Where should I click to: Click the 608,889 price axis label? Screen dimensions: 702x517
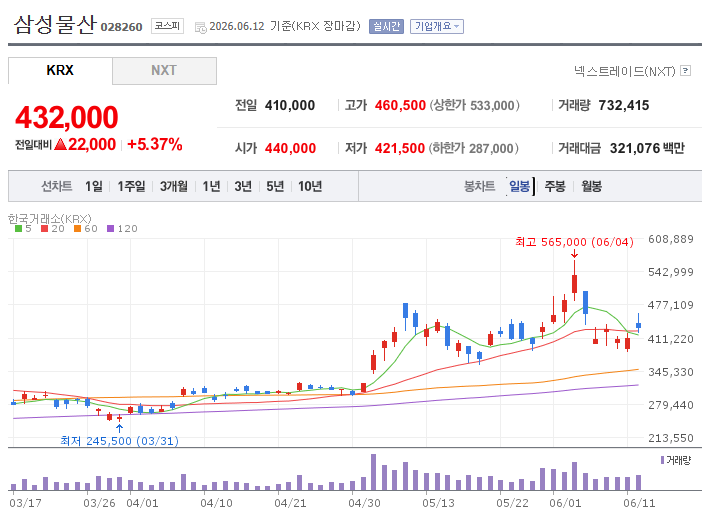[671, 239]
